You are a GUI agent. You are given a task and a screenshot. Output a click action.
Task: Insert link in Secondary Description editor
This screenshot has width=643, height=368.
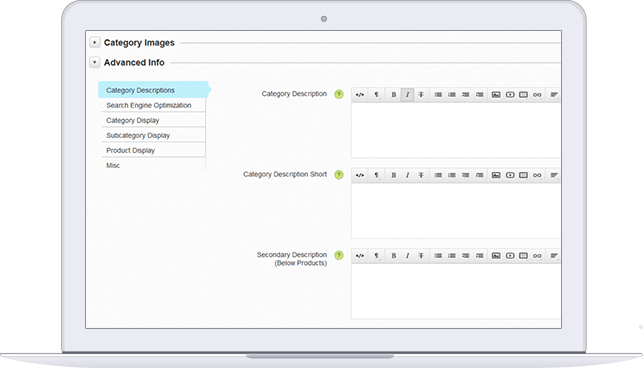click(537, 256)
